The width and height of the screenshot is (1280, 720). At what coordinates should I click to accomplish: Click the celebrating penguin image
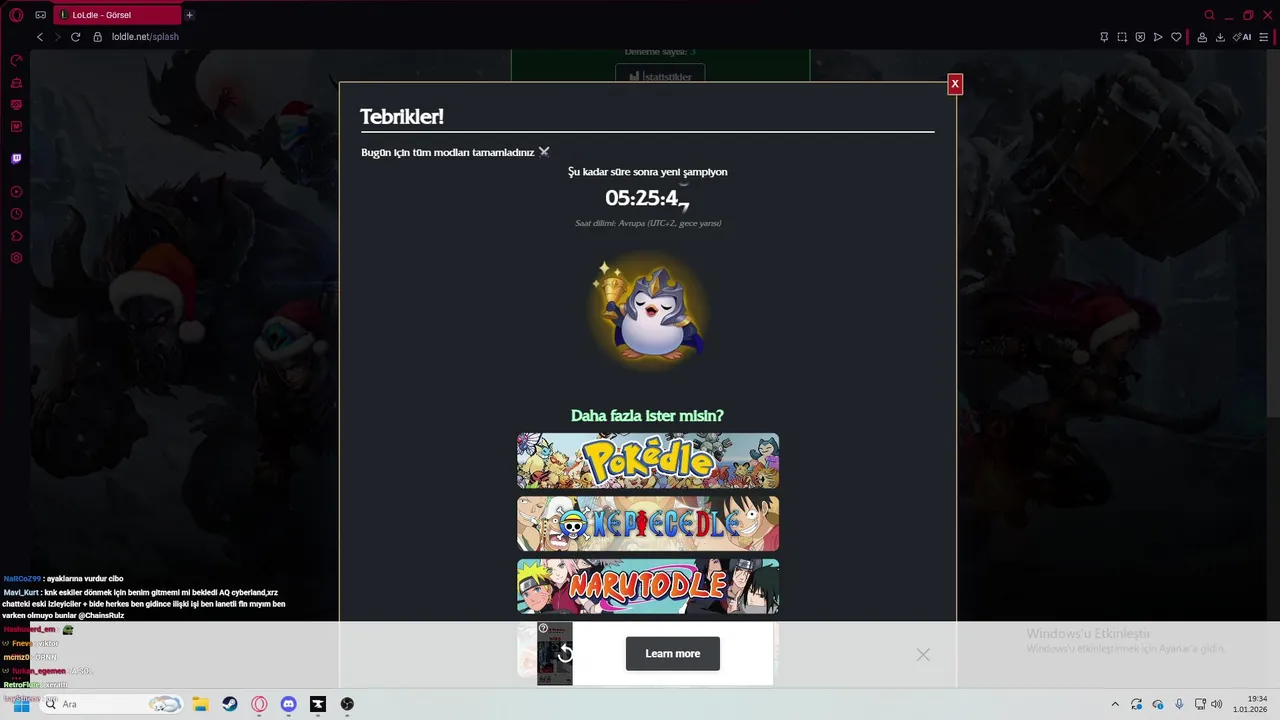coord(648,311)
